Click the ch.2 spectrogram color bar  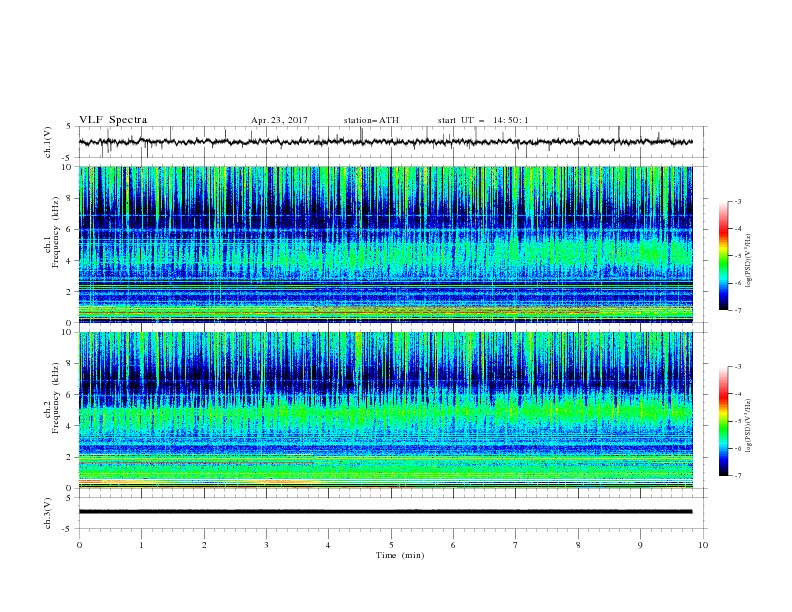723,421
